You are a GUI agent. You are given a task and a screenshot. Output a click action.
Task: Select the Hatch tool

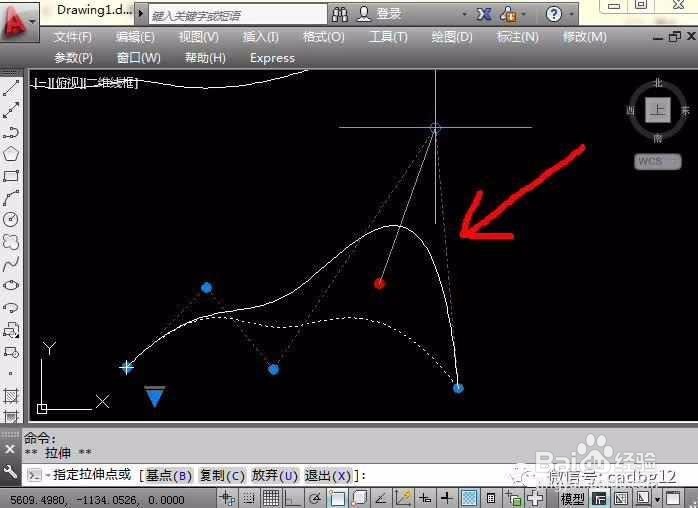11,395
